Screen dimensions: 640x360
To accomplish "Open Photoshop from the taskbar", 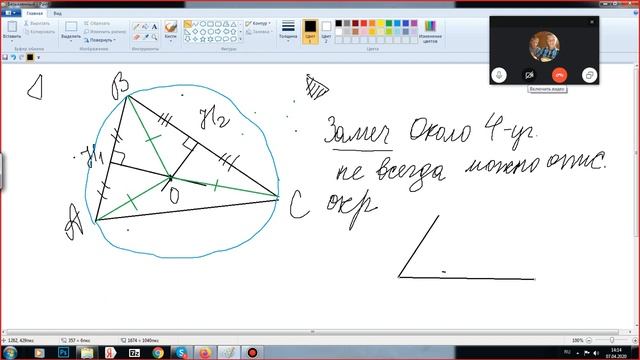I will point(63,352).
